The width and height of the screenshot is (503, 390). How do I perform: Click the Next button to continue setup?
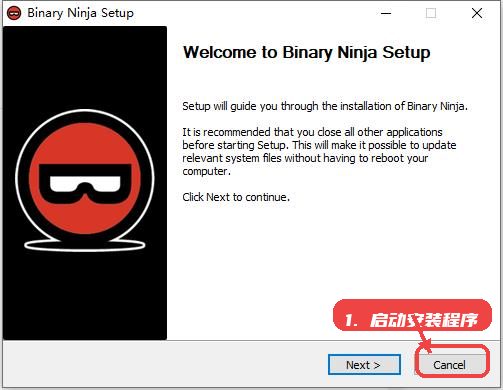pyautogui.click(x=364, y=365)
